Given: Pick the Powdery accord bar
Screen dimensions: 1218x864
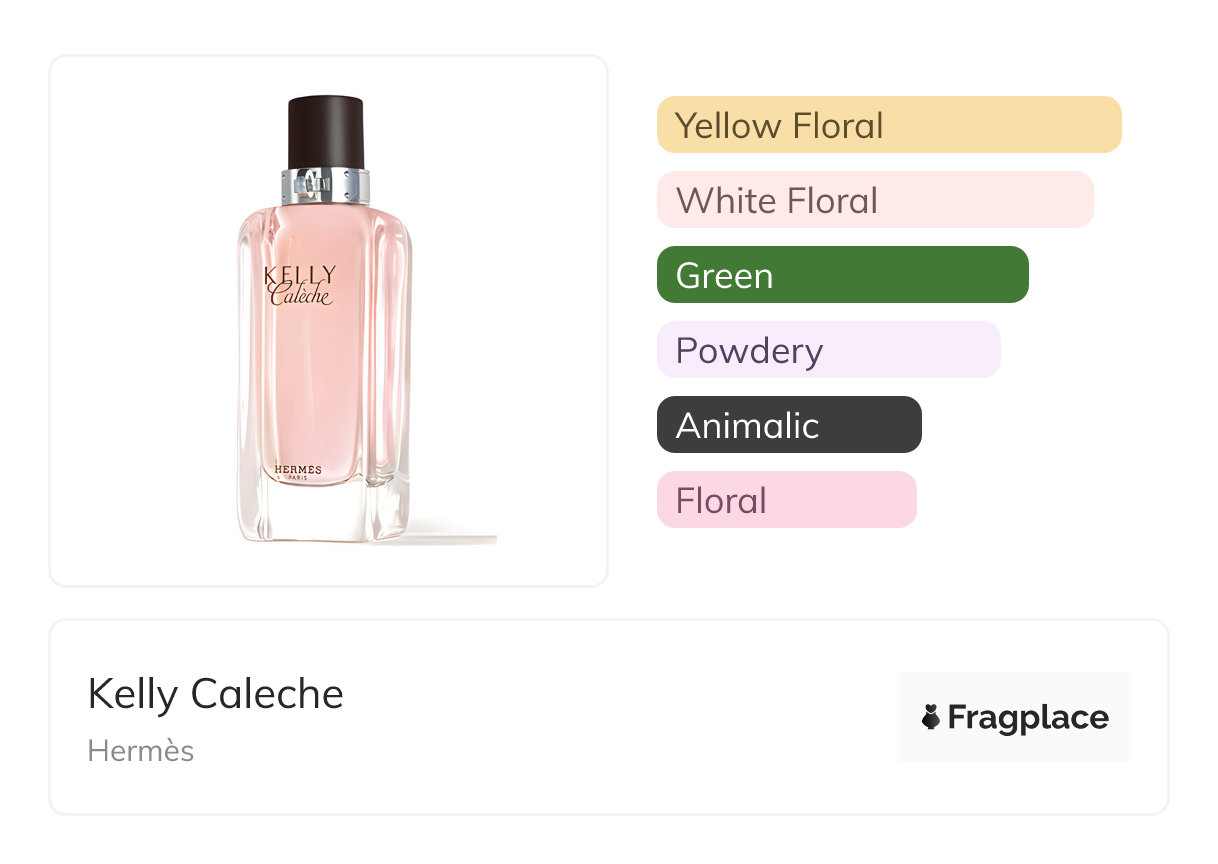Looking at the screenshot, I should coord(828,350).
